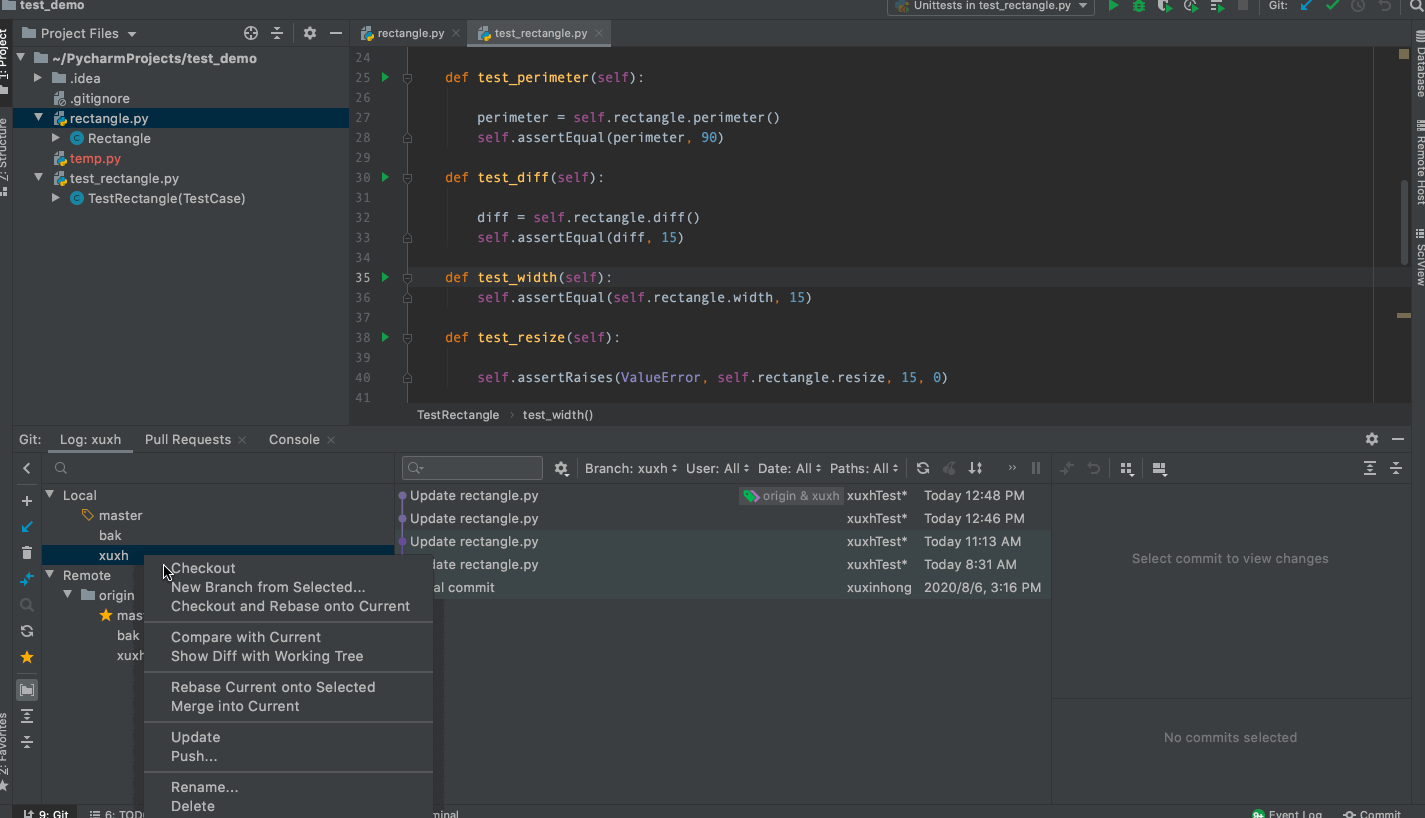Open Git tool window settings gear
This screenshot has width=1425, height=818.
coord(1372,439)
